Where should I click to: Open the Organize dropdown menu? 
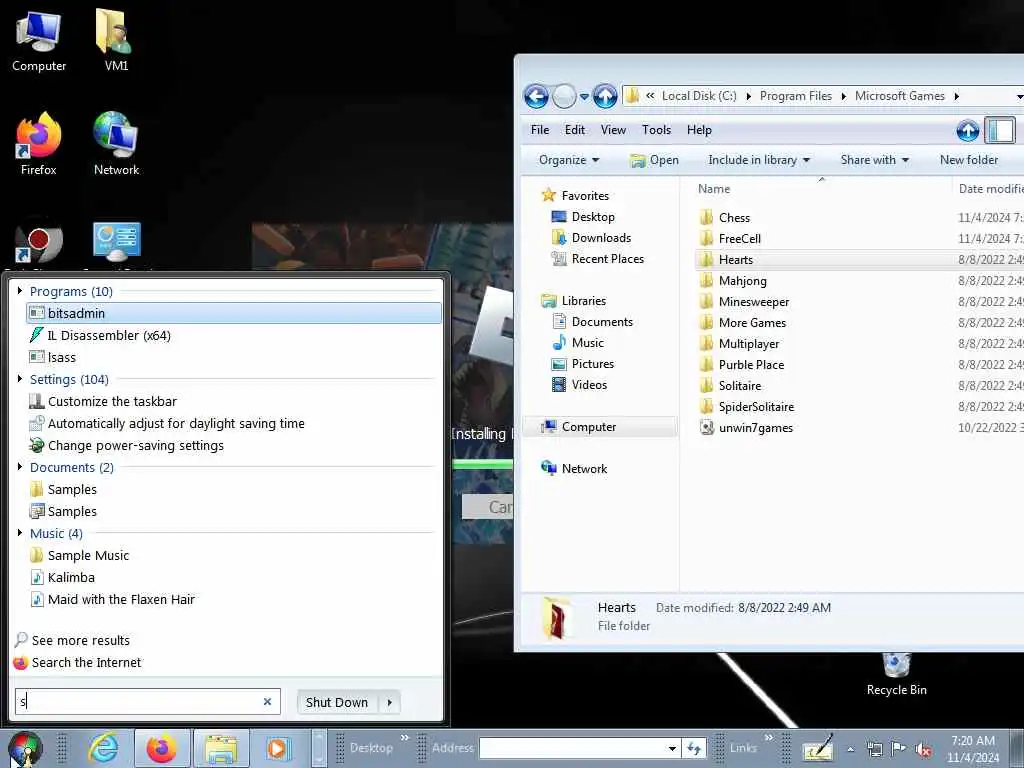(x=569, y=160)
